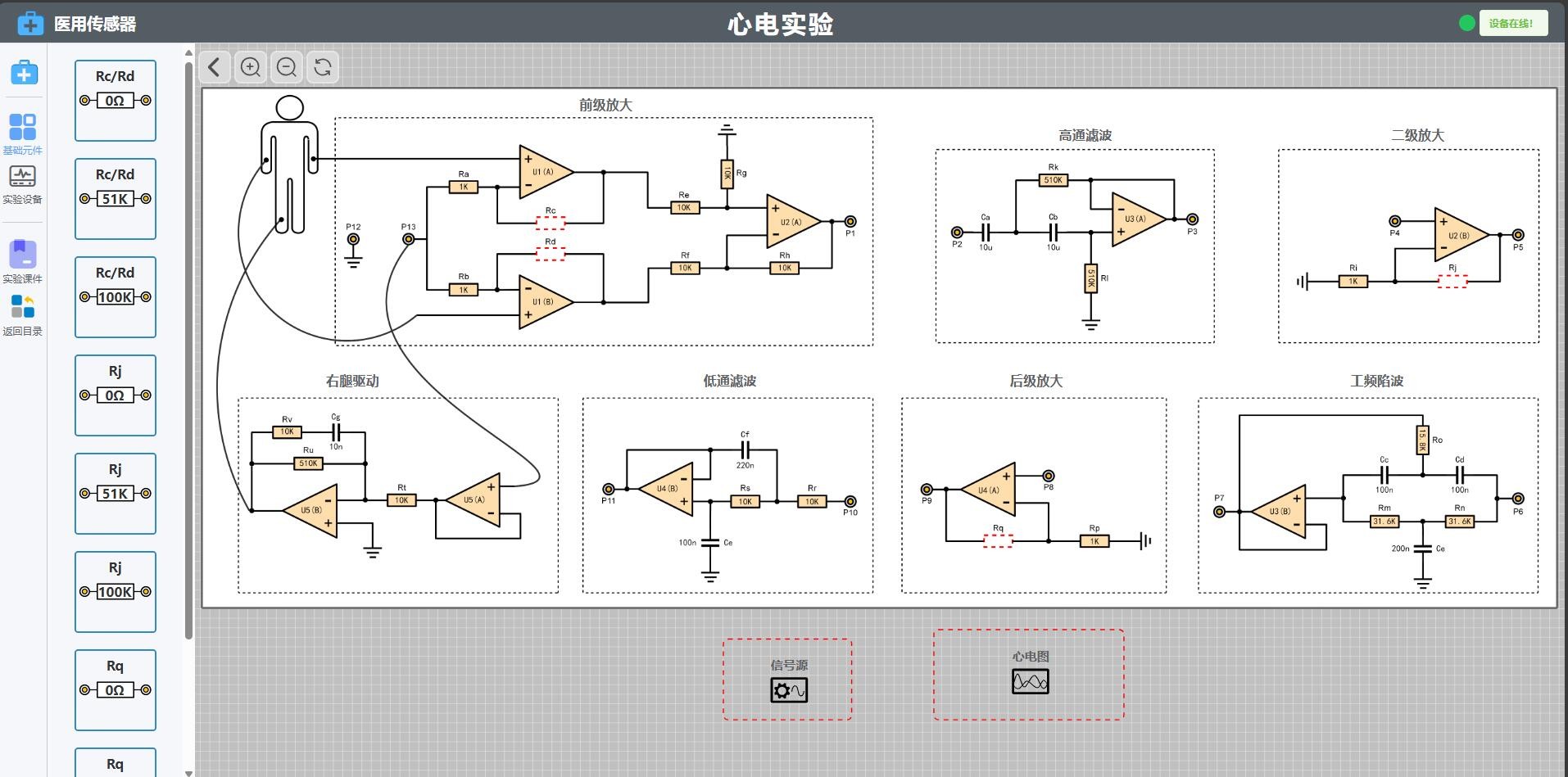
Task: Click 返回目录 to return to catalog
Action: tap(22, 315)
